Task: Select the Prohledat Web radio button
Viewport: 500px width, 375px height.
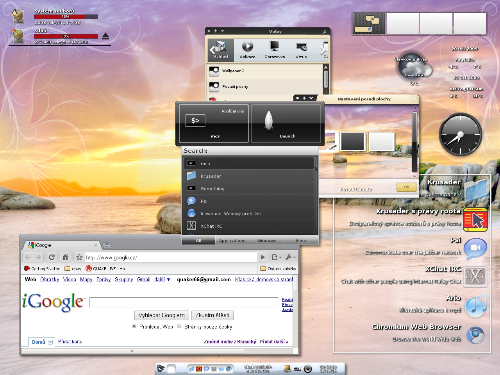Action: 134,326
